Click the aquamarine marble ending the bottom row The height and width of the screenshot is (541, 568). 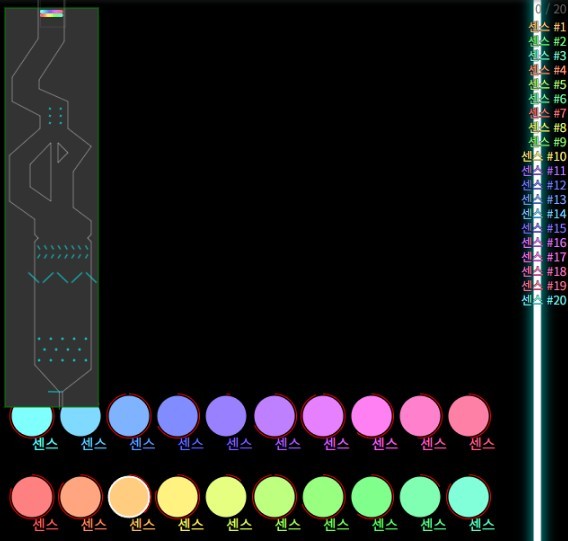tap(469, 496)
